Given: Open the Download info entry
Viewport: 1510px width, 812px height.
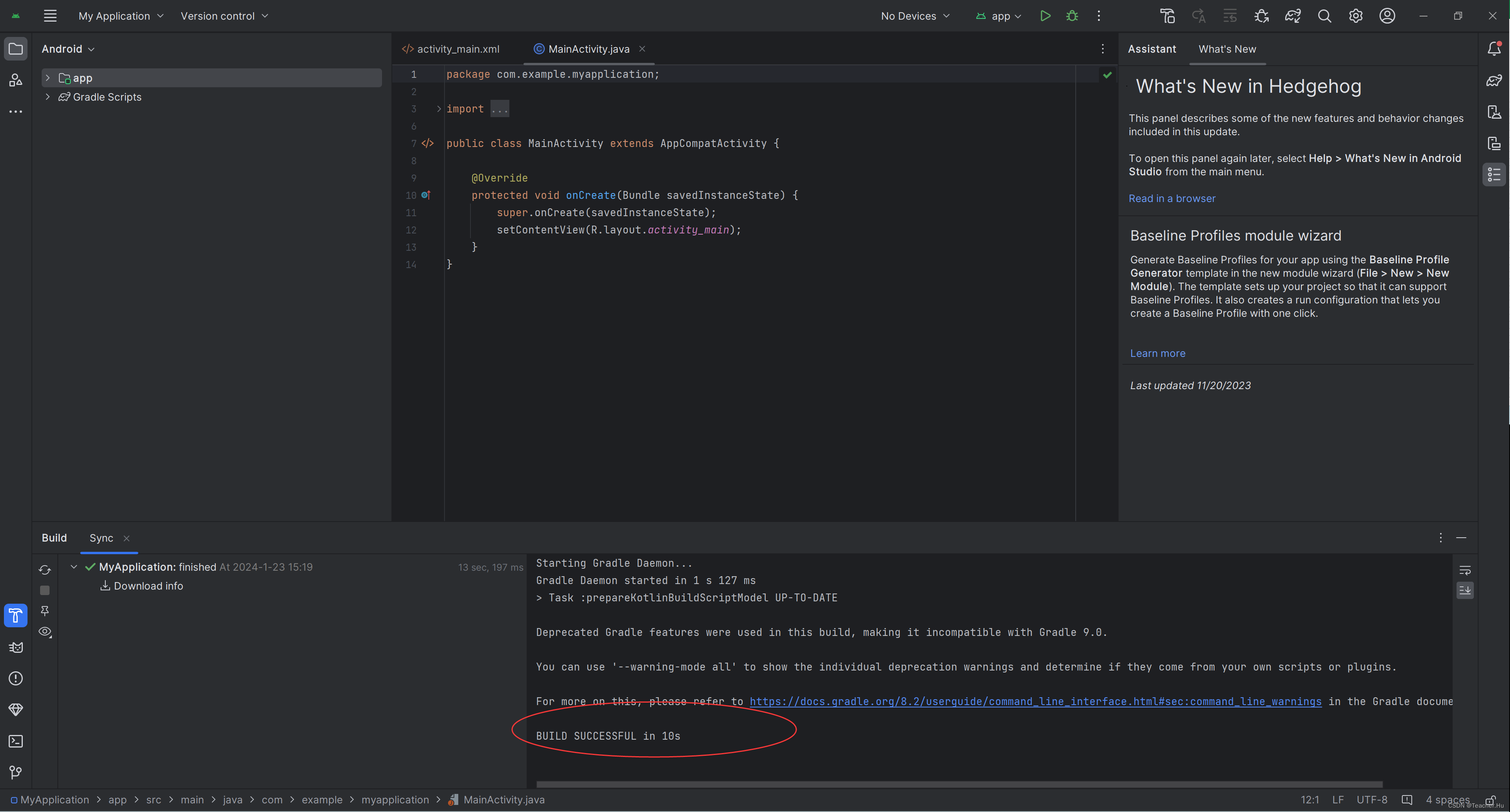Looking at the screenshot, I should pyautogui.click(x=141, y=586).
